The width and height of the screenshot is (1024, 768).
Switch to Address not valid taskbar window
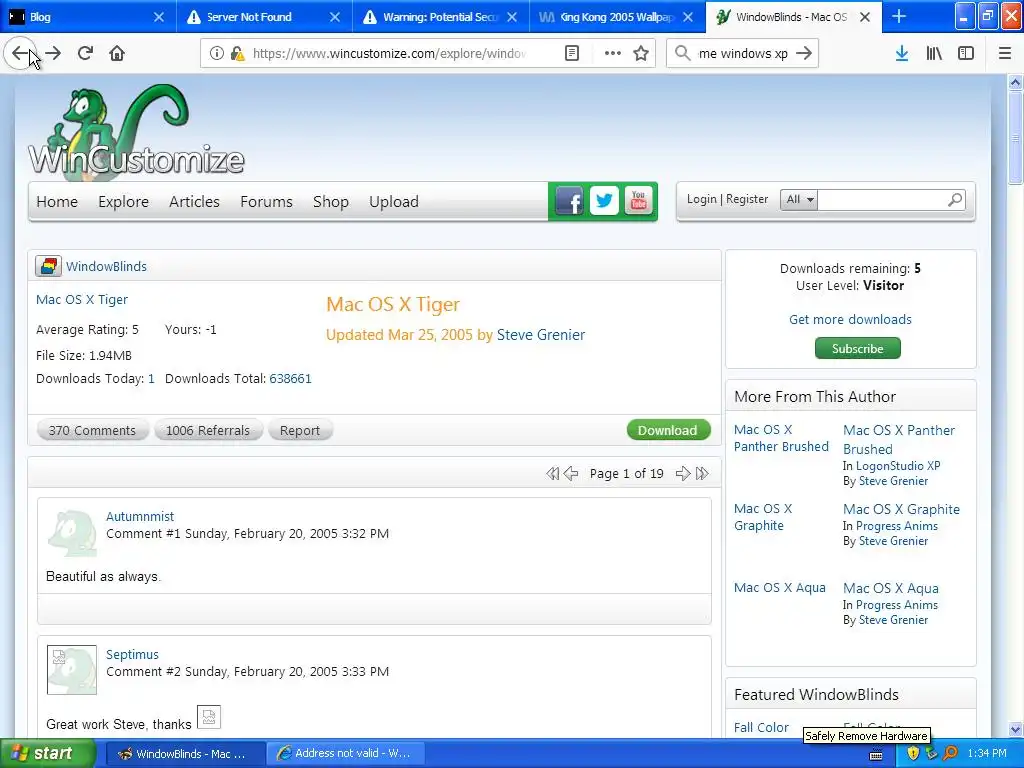[345, 754]
